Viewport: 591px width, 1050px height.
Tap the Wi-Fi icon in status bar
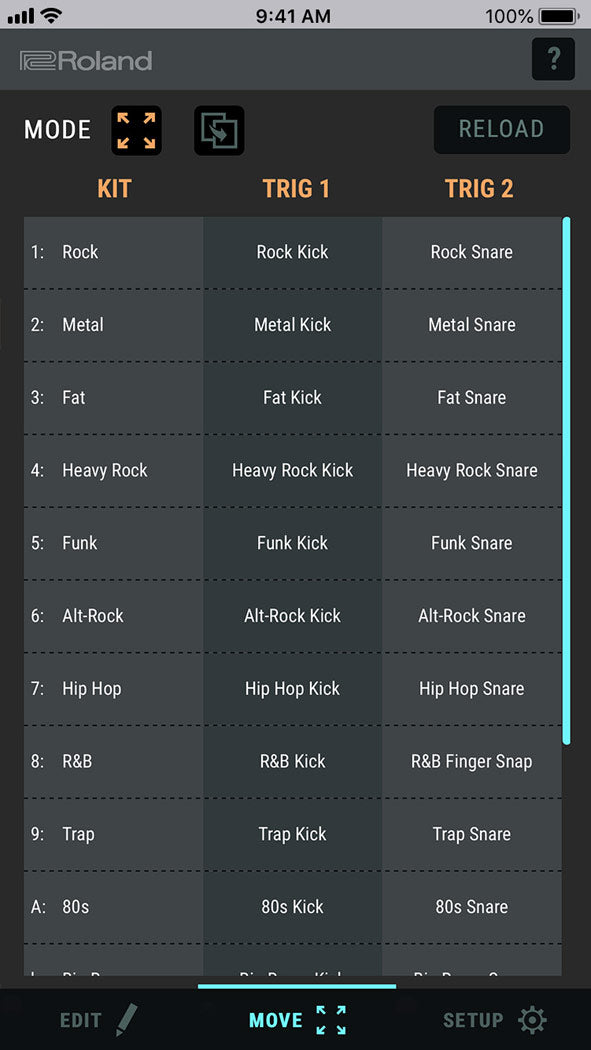[51, 16]
